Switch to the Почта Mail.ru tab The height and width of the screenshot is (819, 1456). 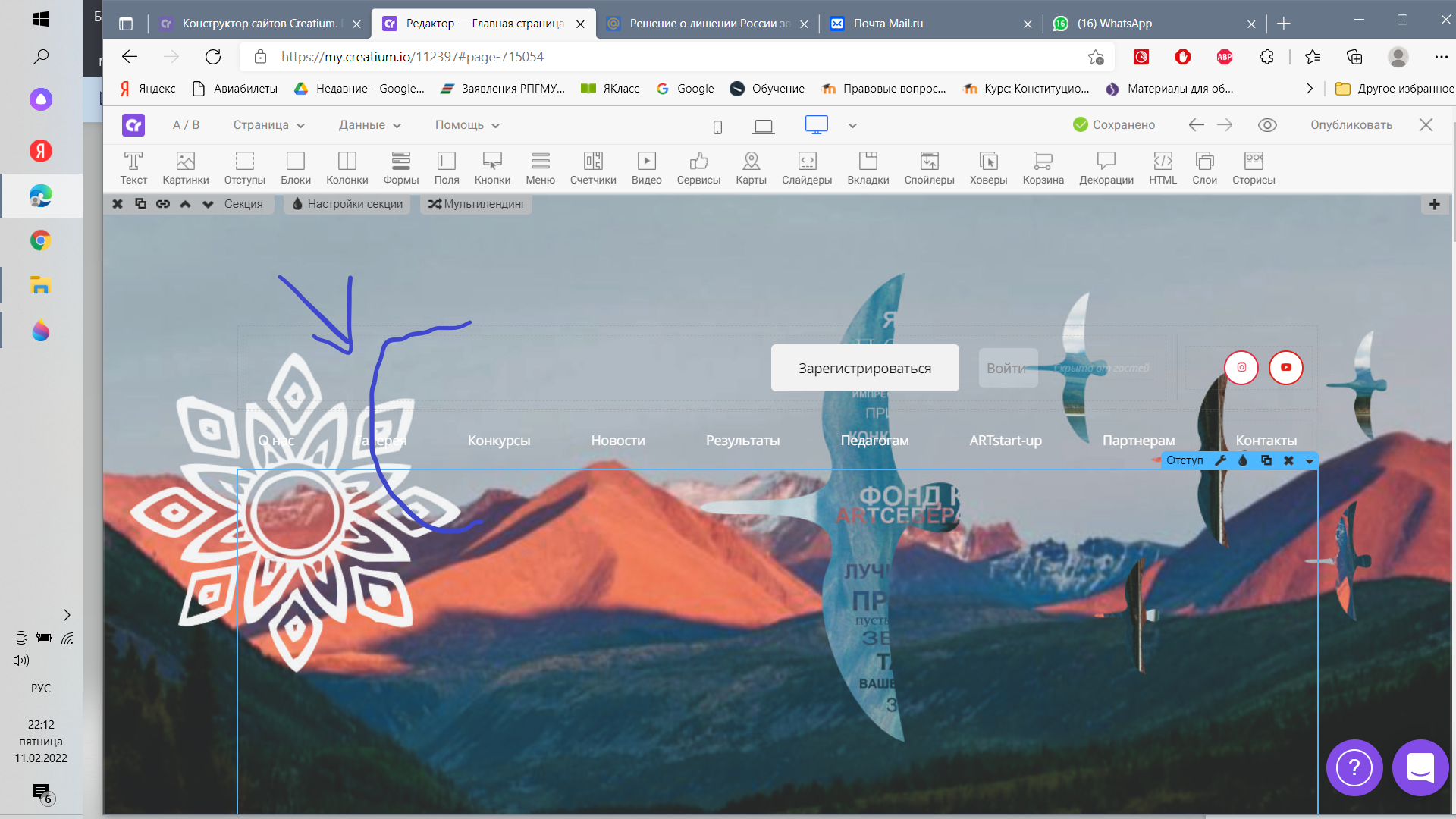click(x=888, y=24)
